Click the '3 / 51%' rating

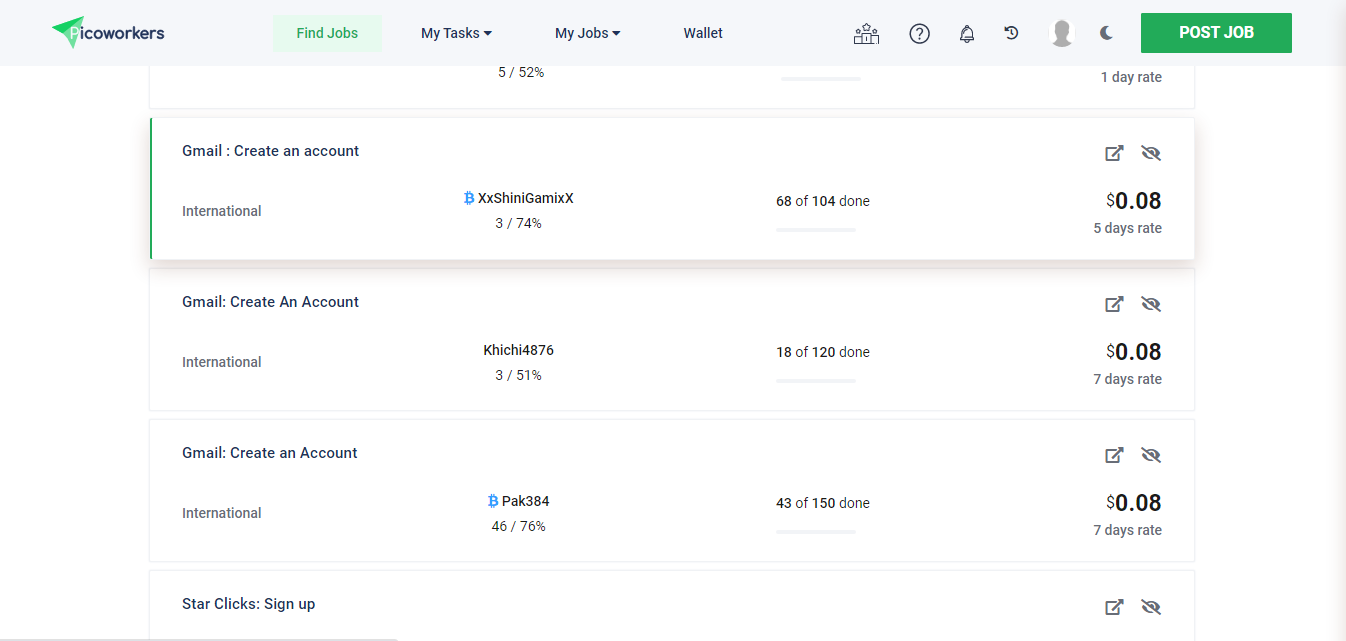[x=518, y=375]
